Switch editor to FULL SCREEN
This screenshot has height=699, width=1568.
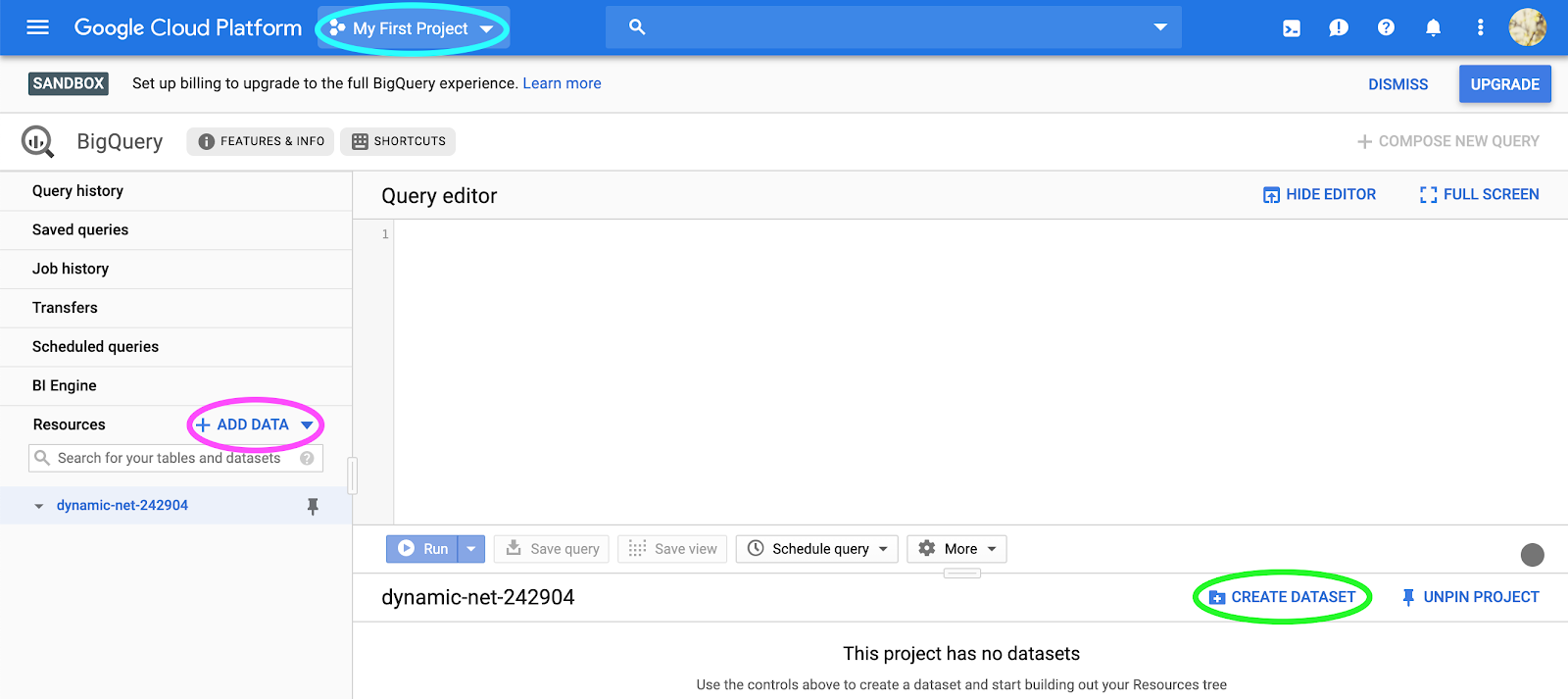[1479, 194]
